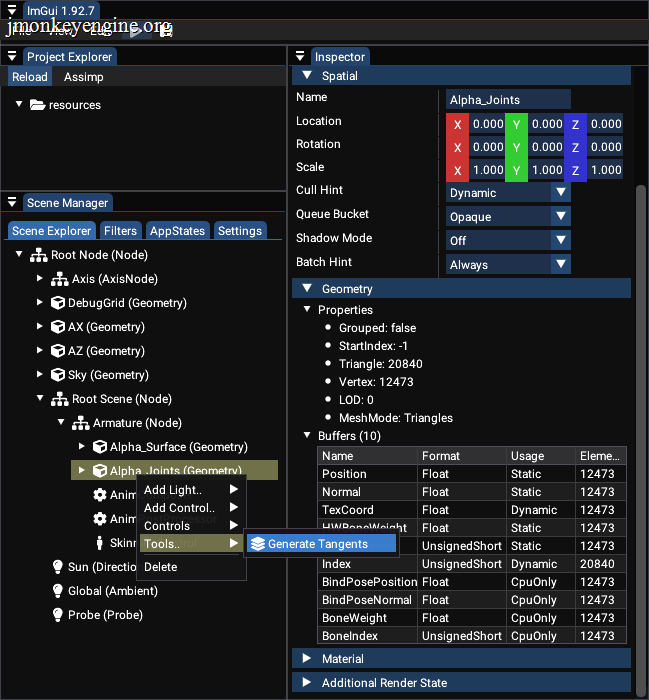Open the Batch Hint Always dropdown

[508, 265]
